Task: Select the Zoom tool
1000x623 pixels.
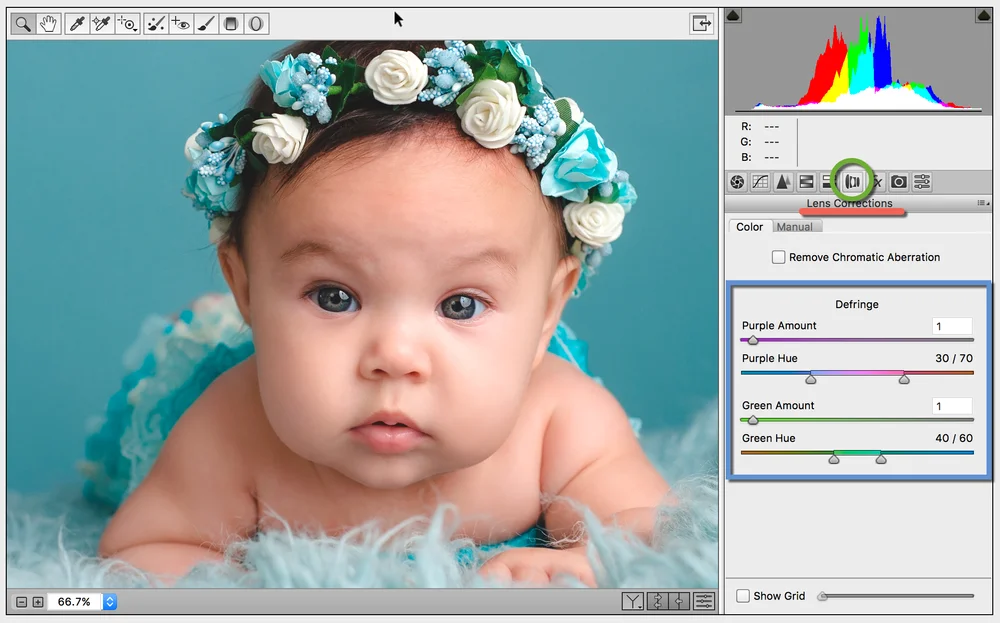Action: [23, 23]
